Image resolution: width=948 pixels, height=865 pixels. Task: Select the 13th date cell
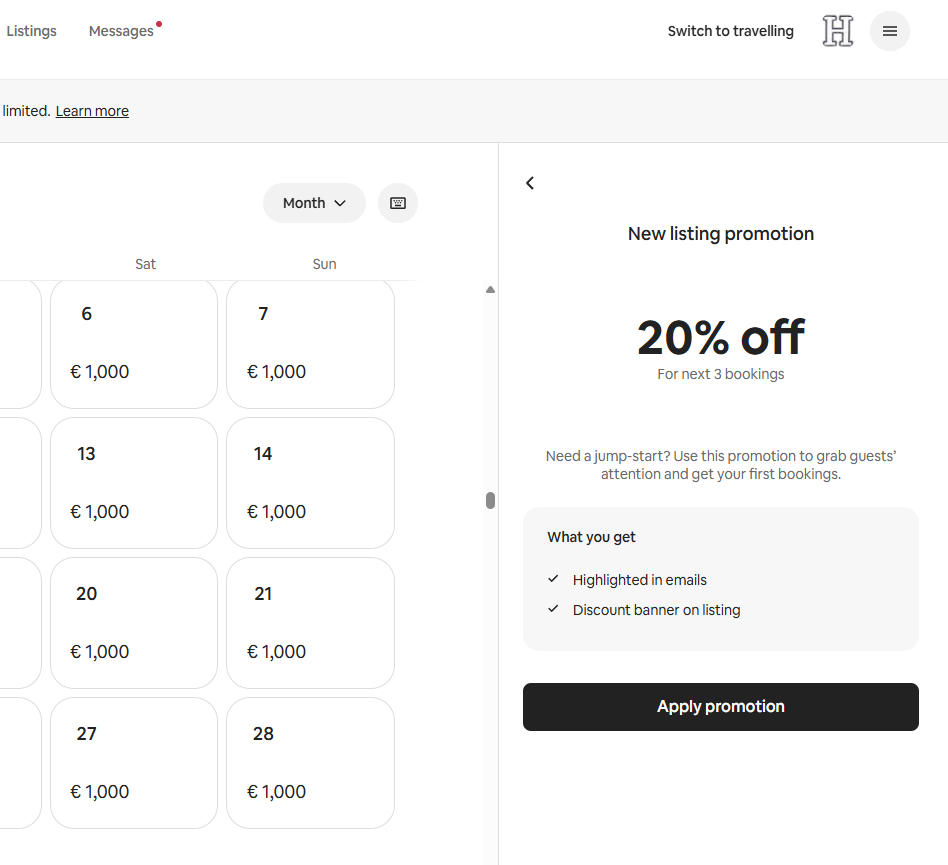(x=133, y=483)
